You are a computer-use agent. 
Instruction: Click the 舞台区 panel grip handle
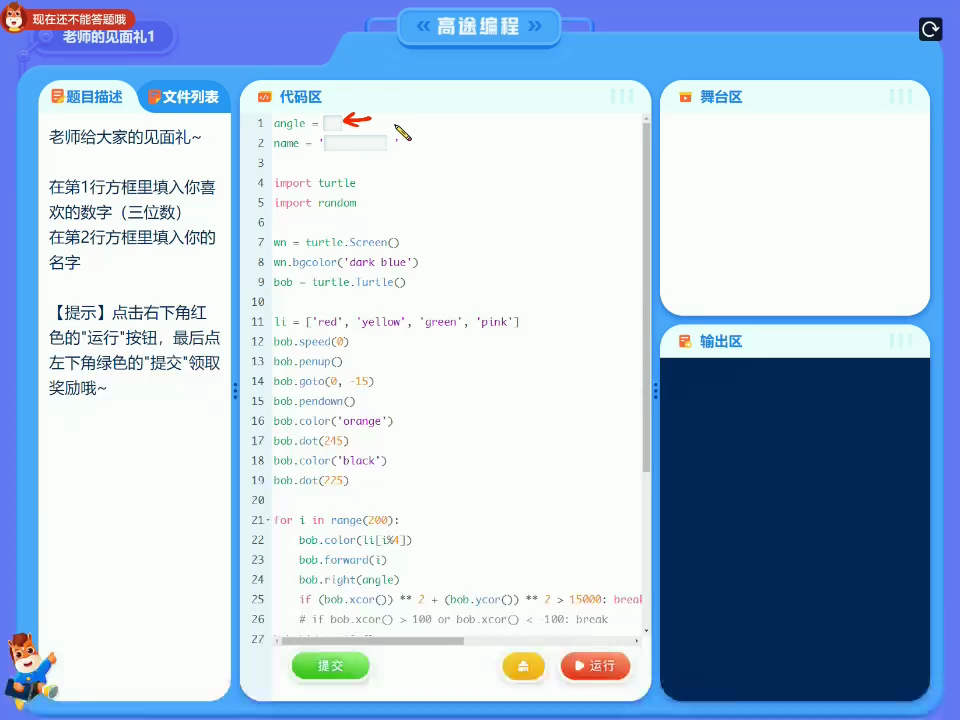click(901, 96)
